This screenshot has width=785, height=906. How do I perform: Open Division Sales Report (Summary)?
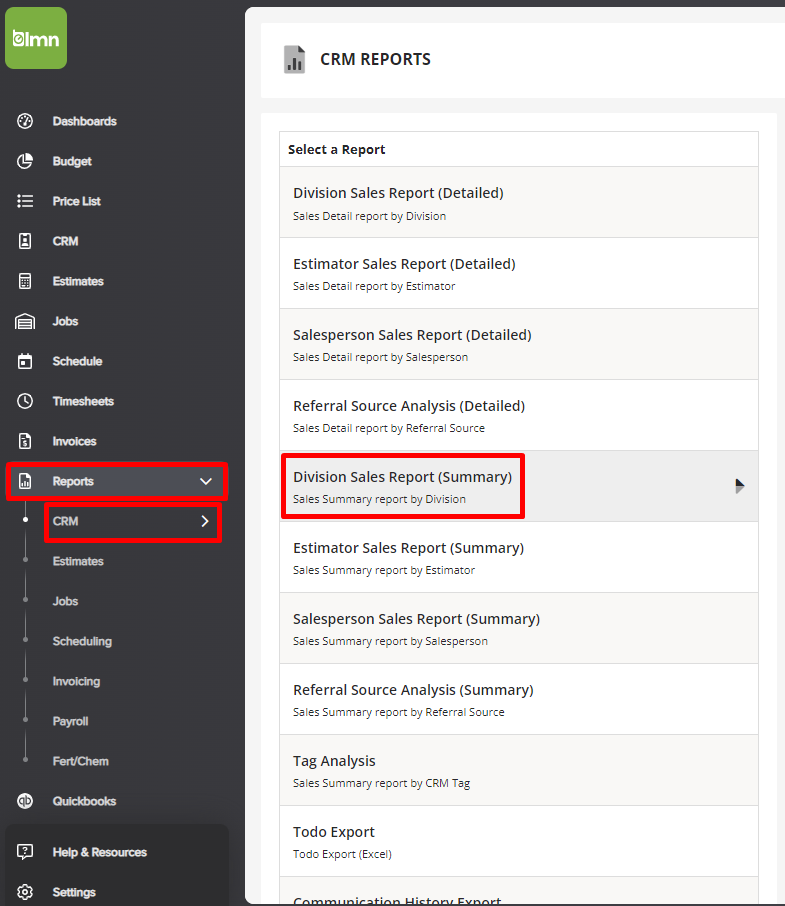click(519, 487)
